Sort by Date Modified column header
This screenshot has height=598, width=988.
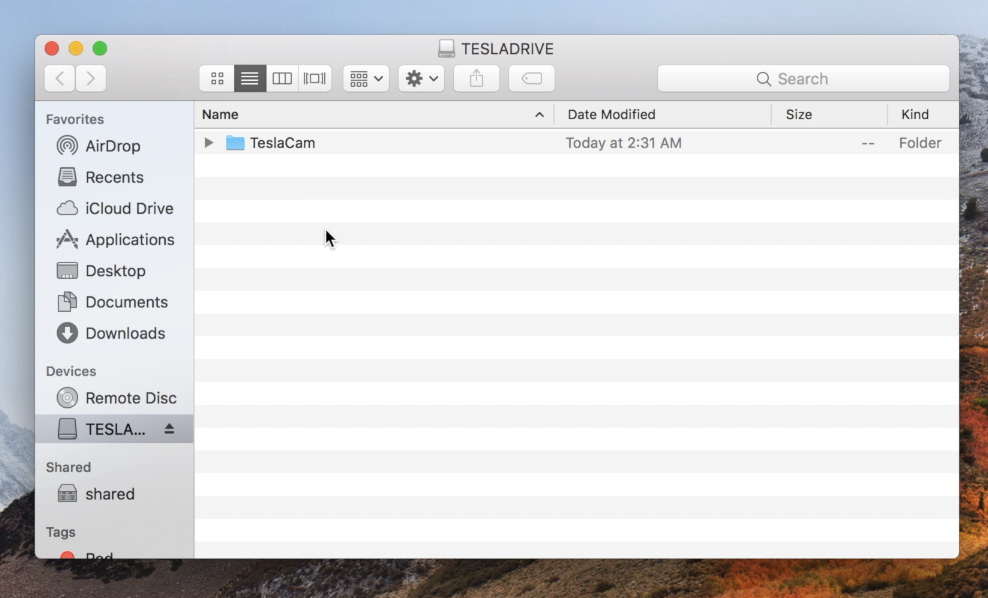pyautogui.click(x=661, y=115)
